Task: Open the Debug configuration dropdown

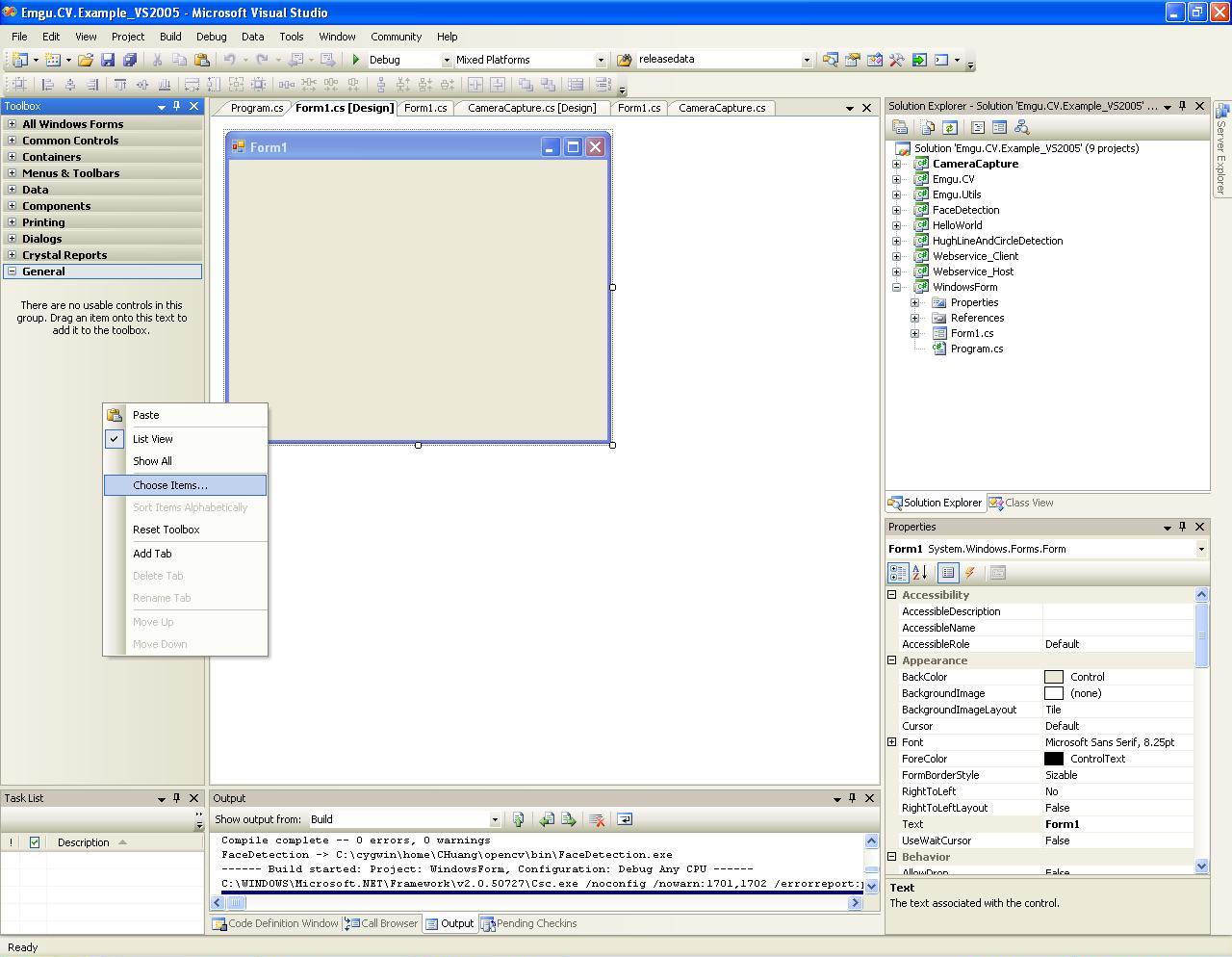Action: pos(446,60)
